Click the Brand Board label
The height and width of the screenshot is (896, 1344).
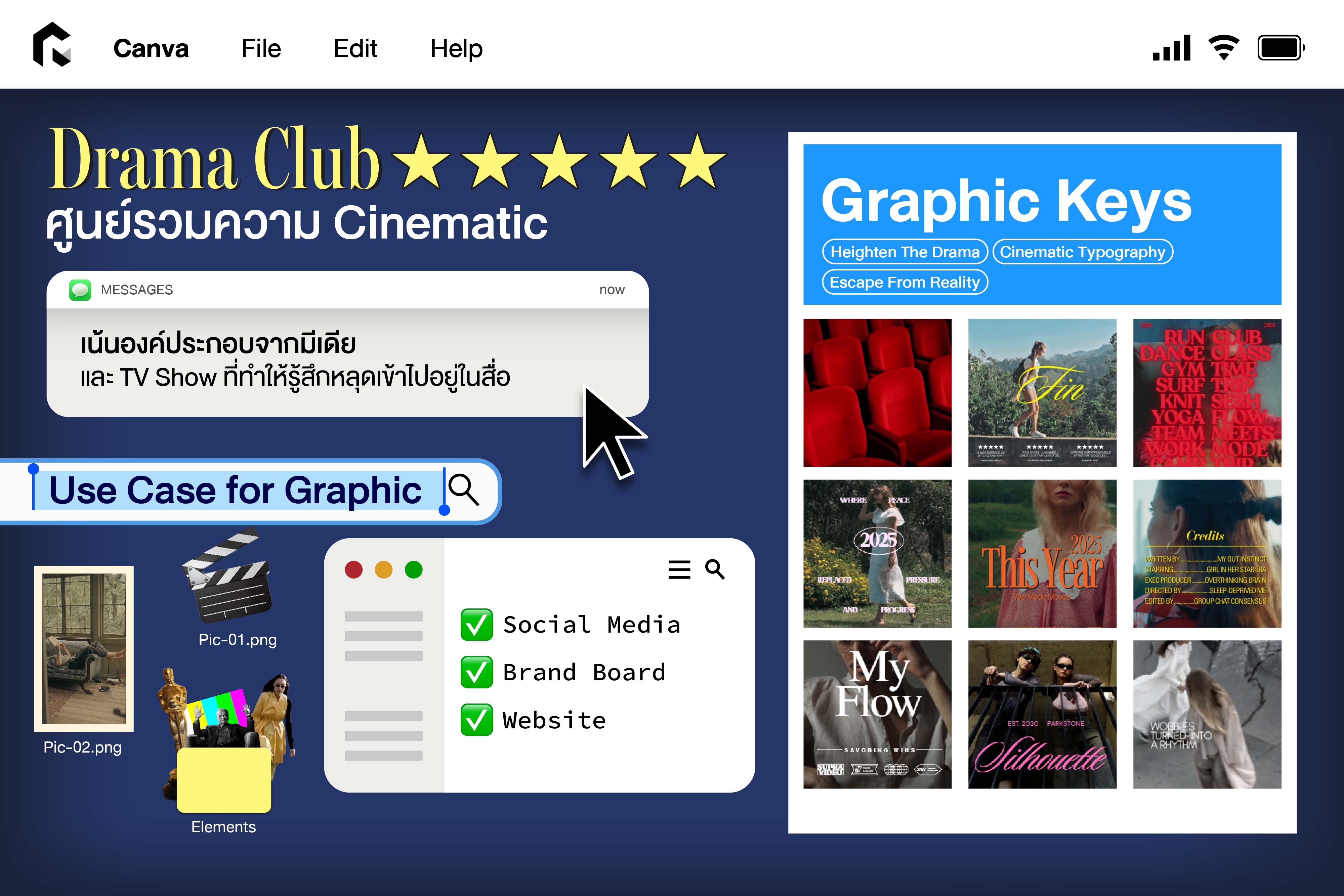(x=584, y=673)
